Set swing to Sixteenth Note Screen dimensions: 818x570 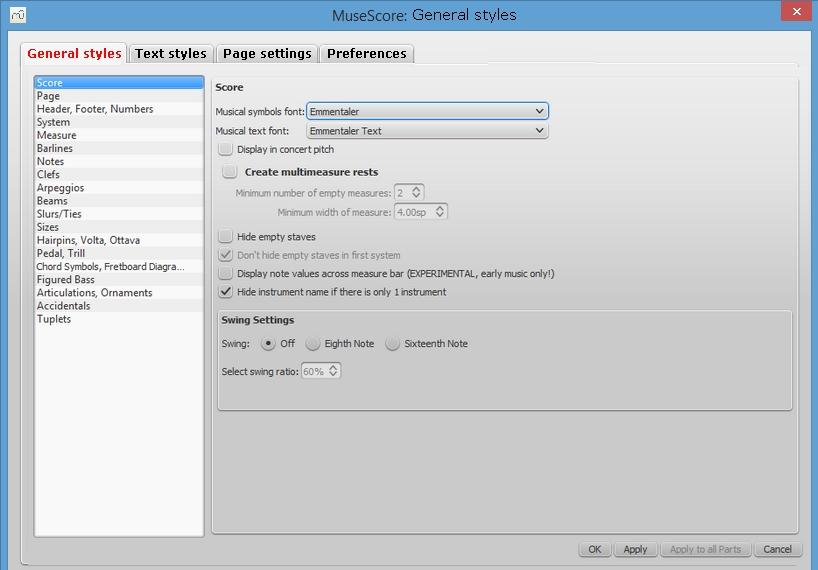pos(392,344)
